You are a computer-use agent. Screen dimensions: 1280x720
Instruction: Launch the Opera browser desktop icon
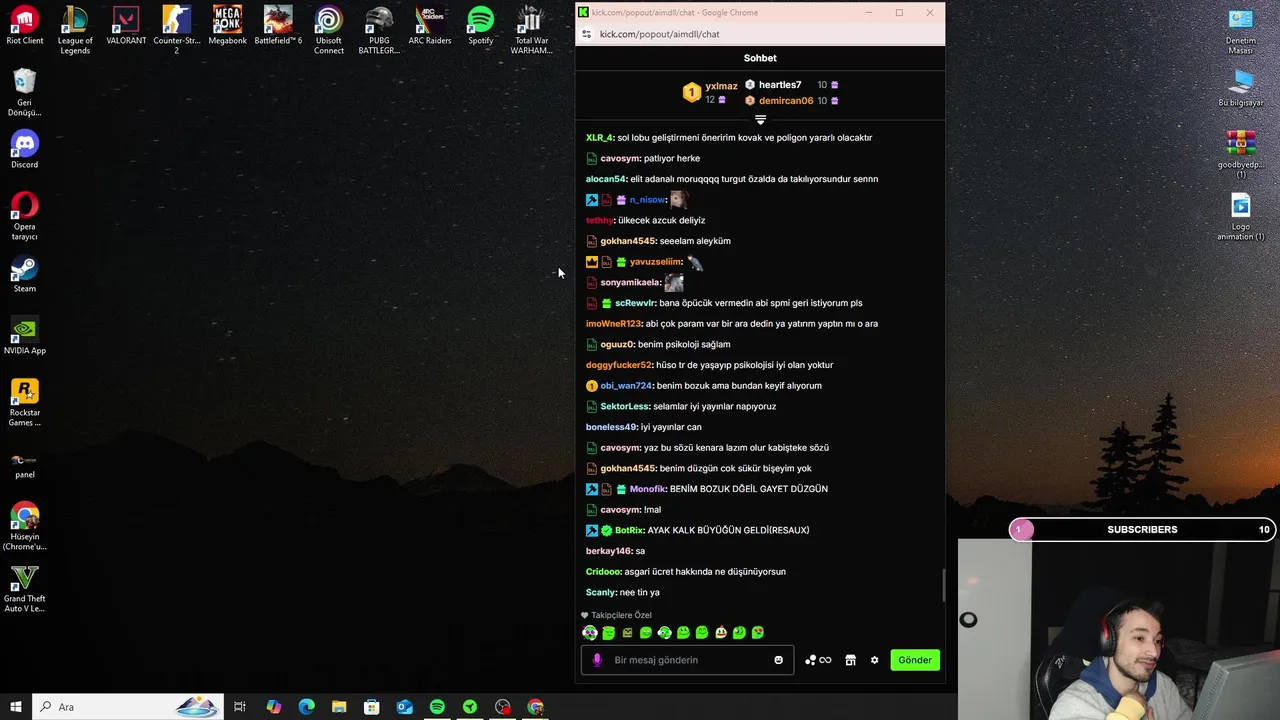[25, 216]
